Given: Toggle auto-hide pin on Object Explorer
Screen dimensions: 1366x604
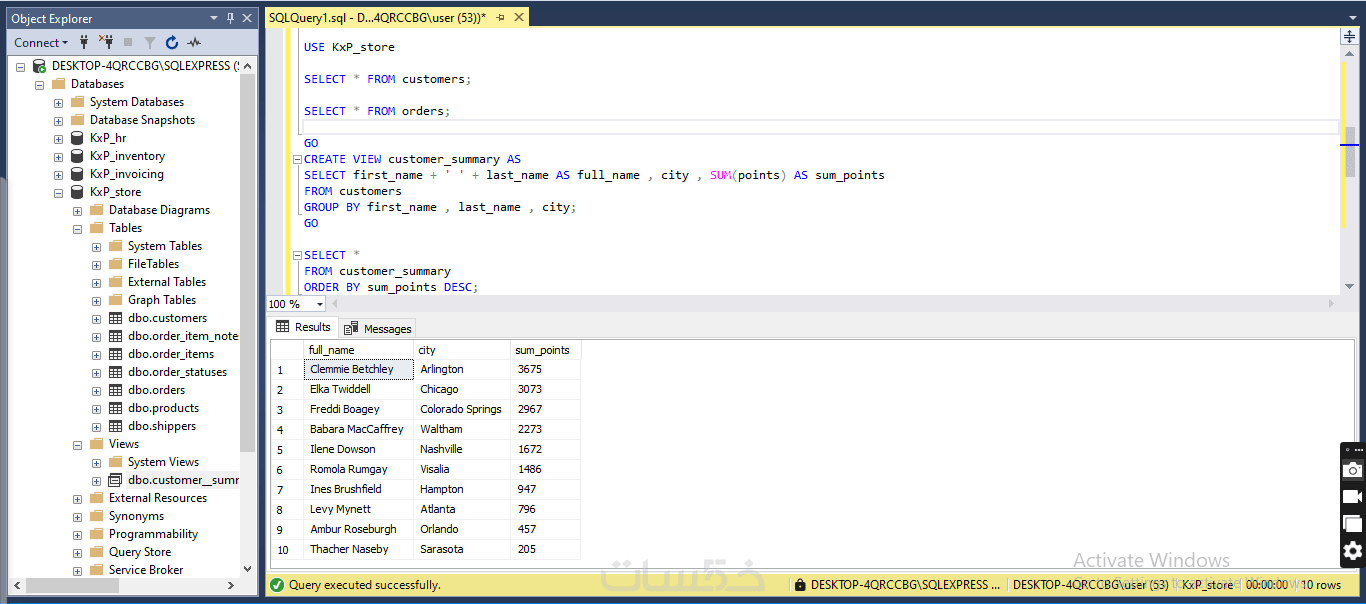Looking at the screenshot, I should click(231, 18).
